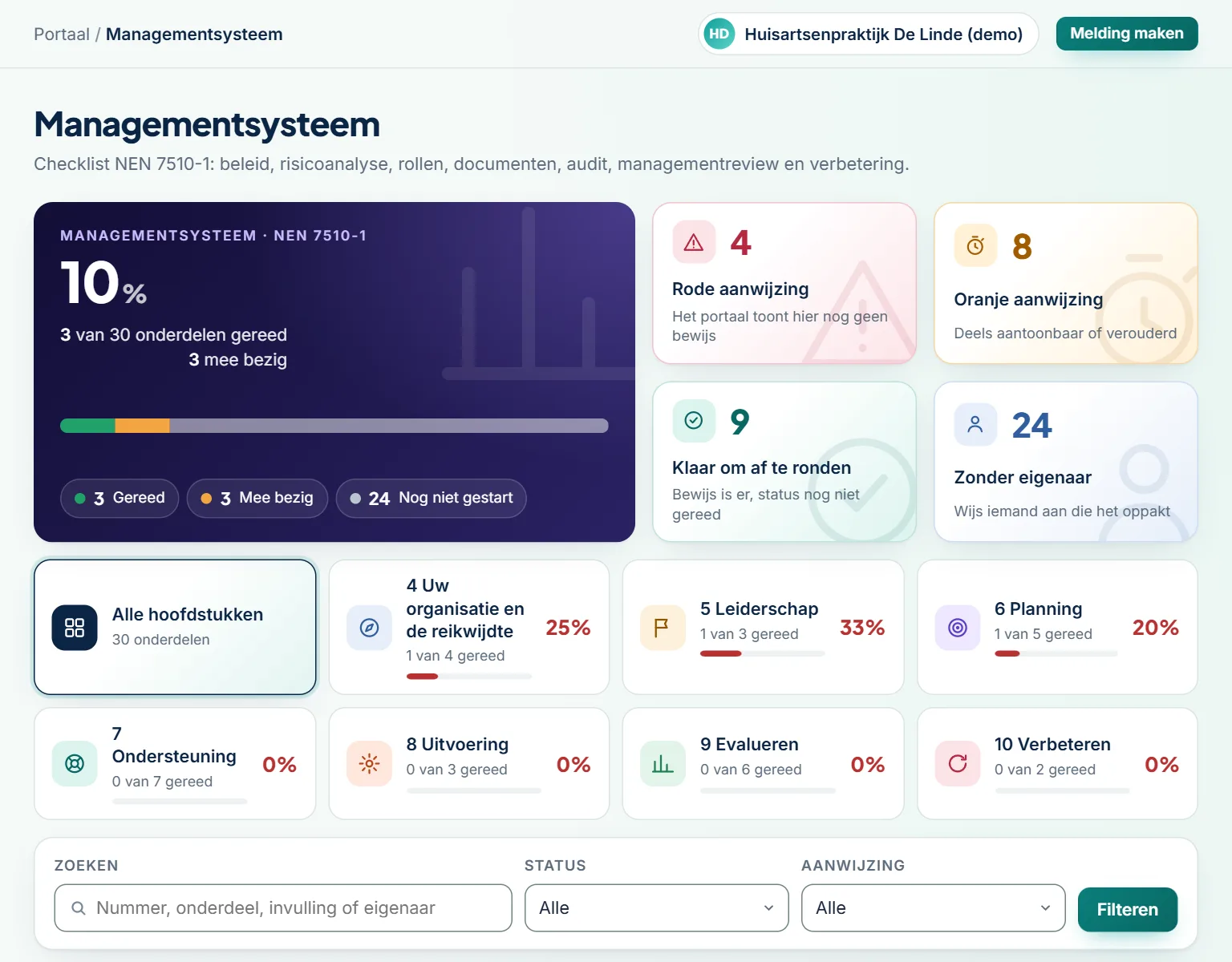
Task: Select the 5 Leiderschap chapter card
Action: click(764, 627)
